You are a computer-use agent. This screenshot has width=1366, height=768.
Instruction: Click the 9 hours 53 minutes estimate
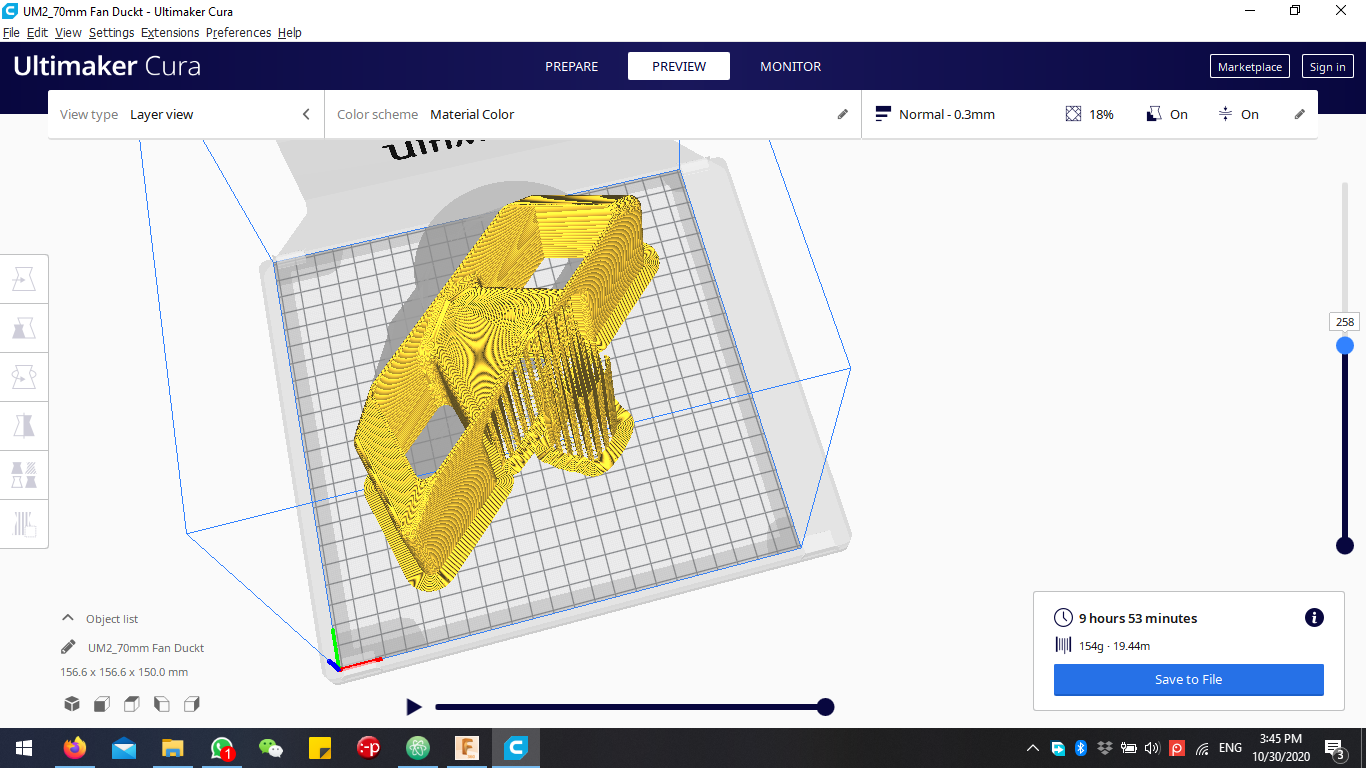1137,618
